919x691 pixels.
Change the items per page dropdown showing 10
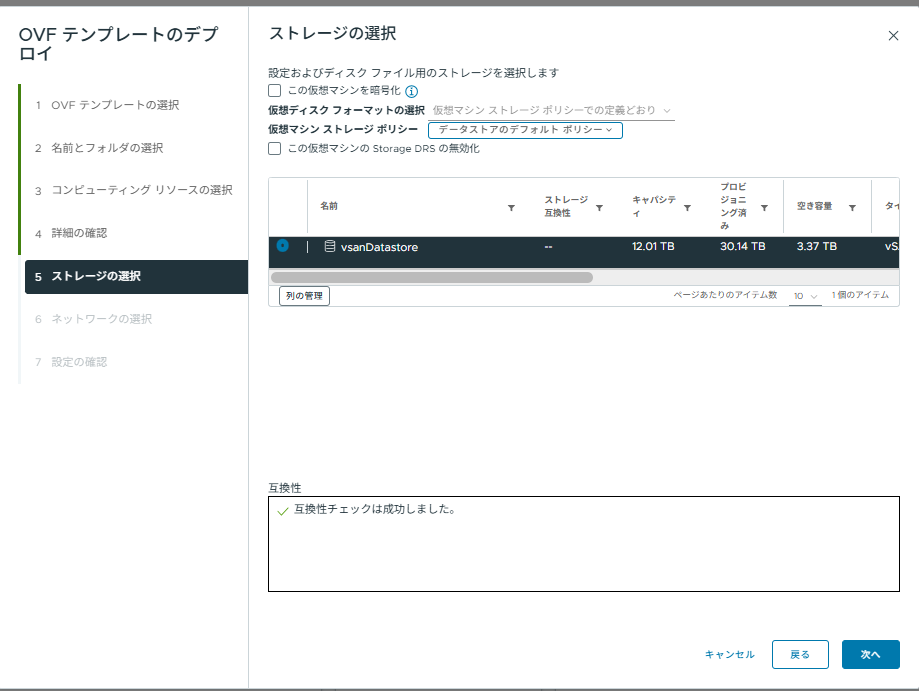tap(805, 296)
